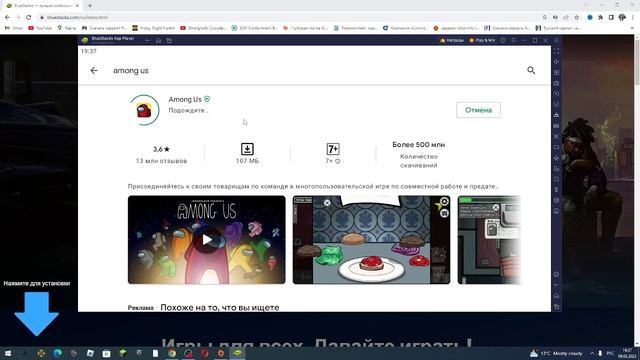Open Chrome extensions puzzle icon
640x360 pixels.
point(600,17)
